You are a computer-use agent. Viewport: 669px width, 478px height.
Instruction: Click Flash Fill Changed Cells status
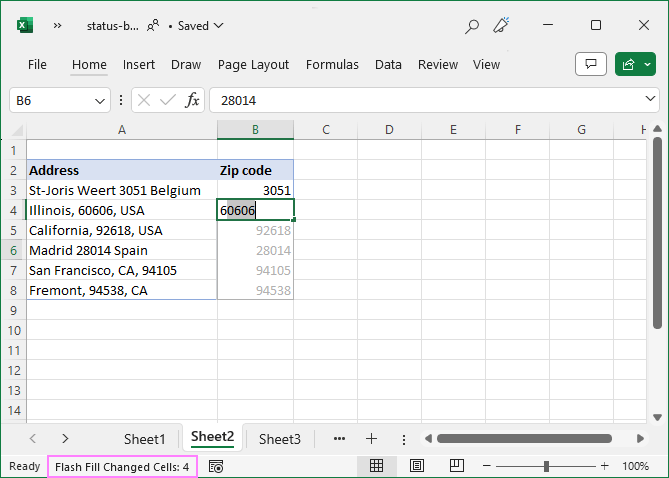point(122,467)
